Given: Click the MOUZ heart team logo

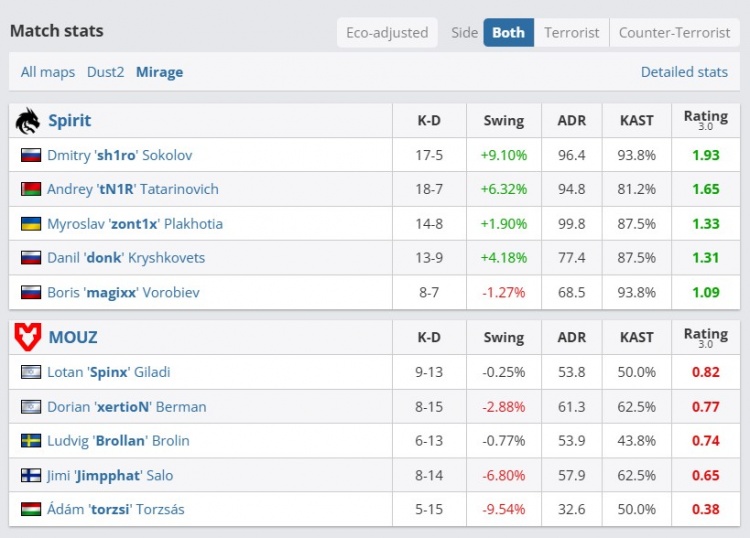Looking at the screenshot, I should [27, 337].
